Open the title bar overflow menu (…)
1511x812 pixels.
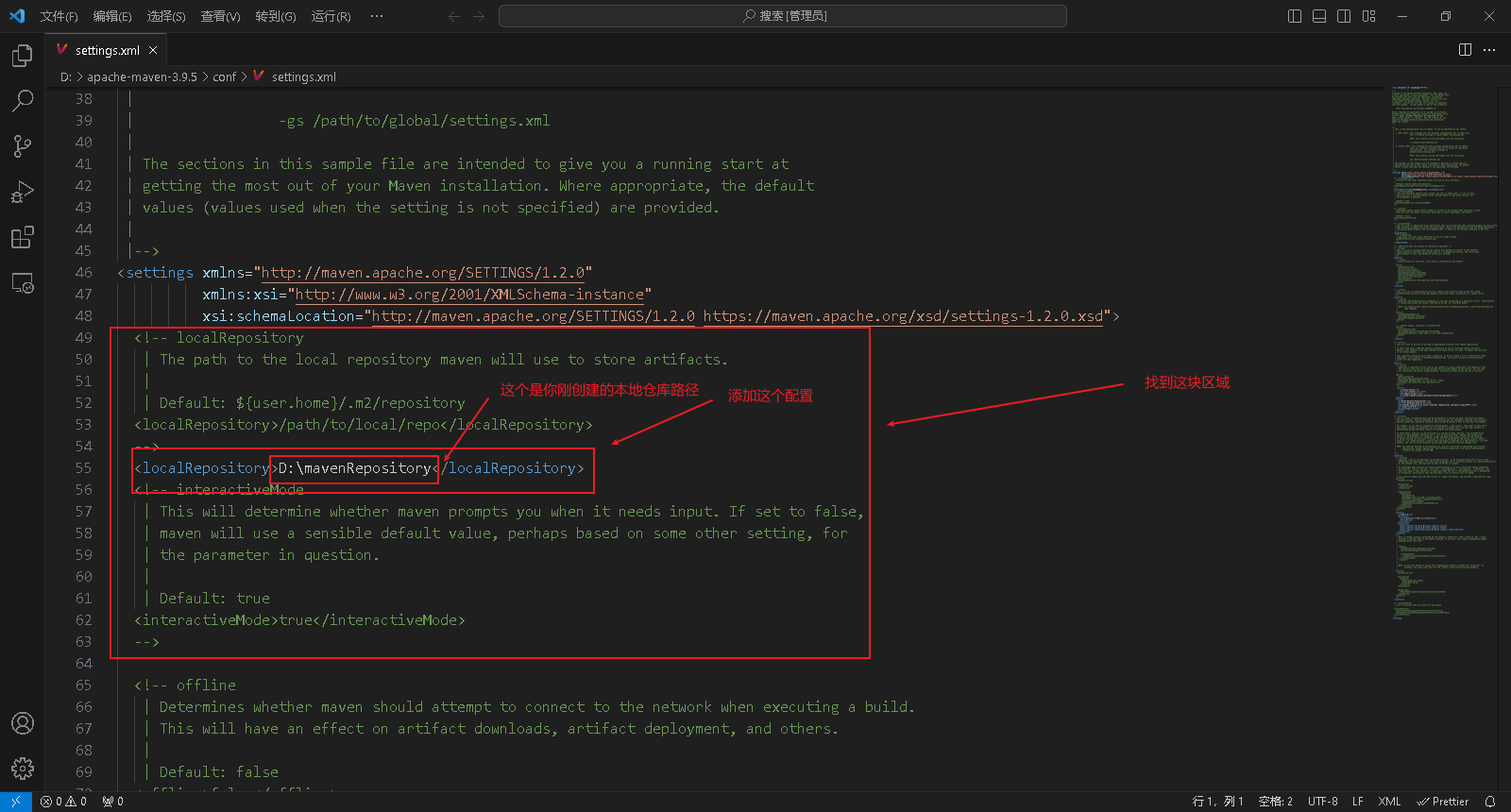[x=377, y=16]
